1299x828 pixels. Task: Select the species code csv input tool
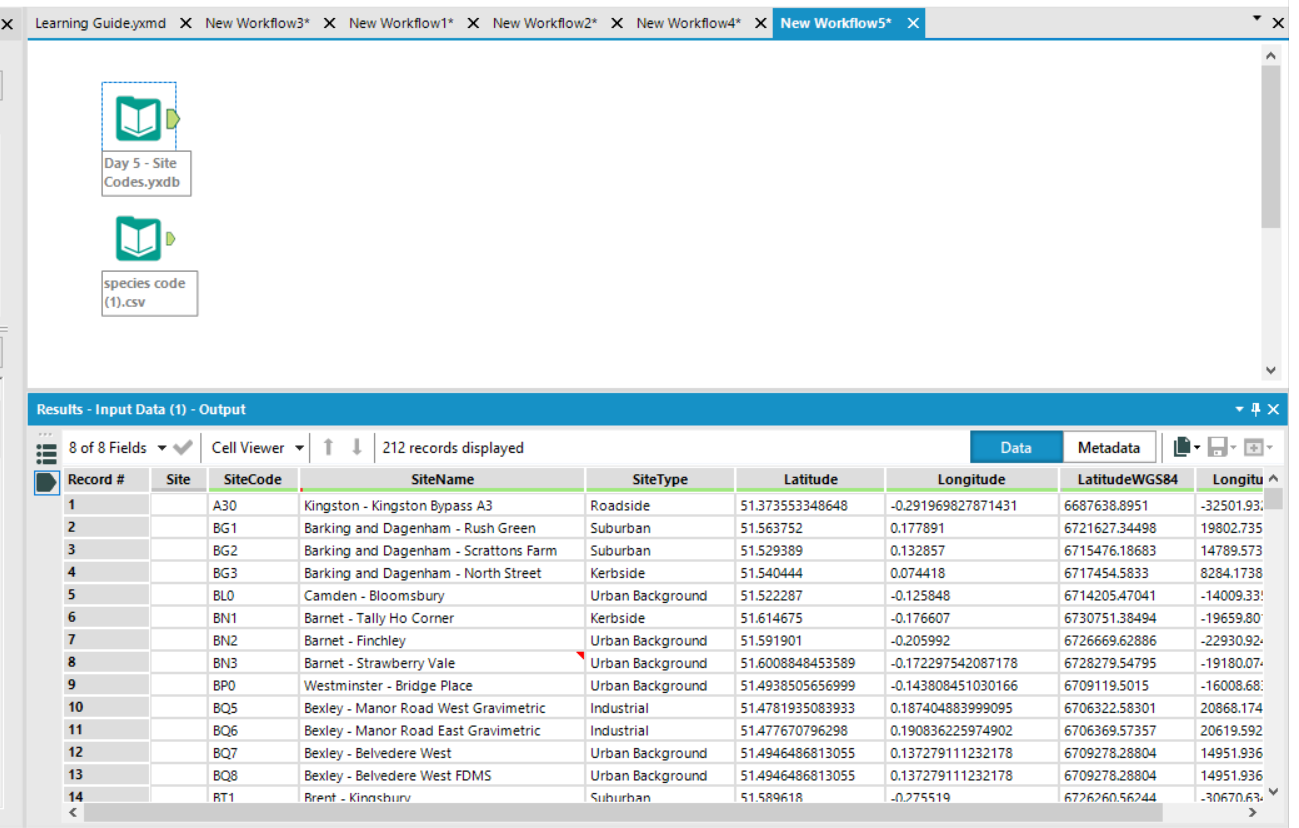(x=138, y=239)
